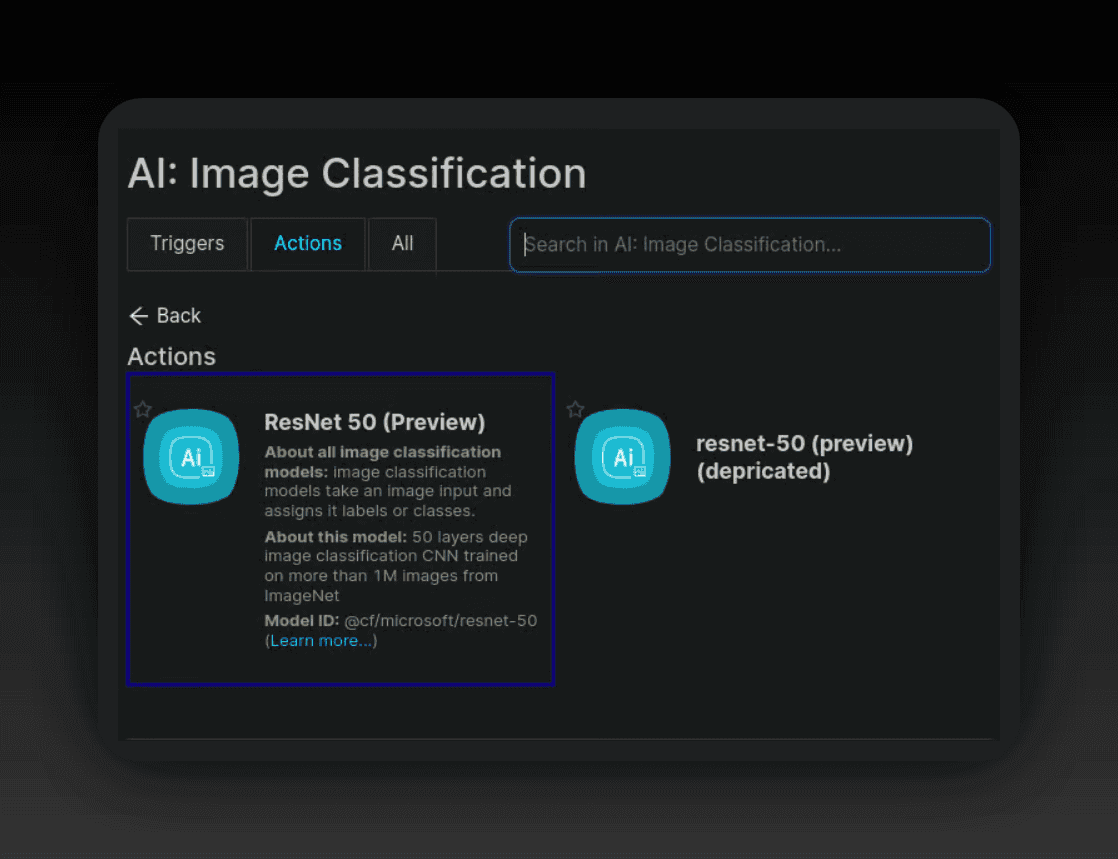Click the Actions section heading

171,357
